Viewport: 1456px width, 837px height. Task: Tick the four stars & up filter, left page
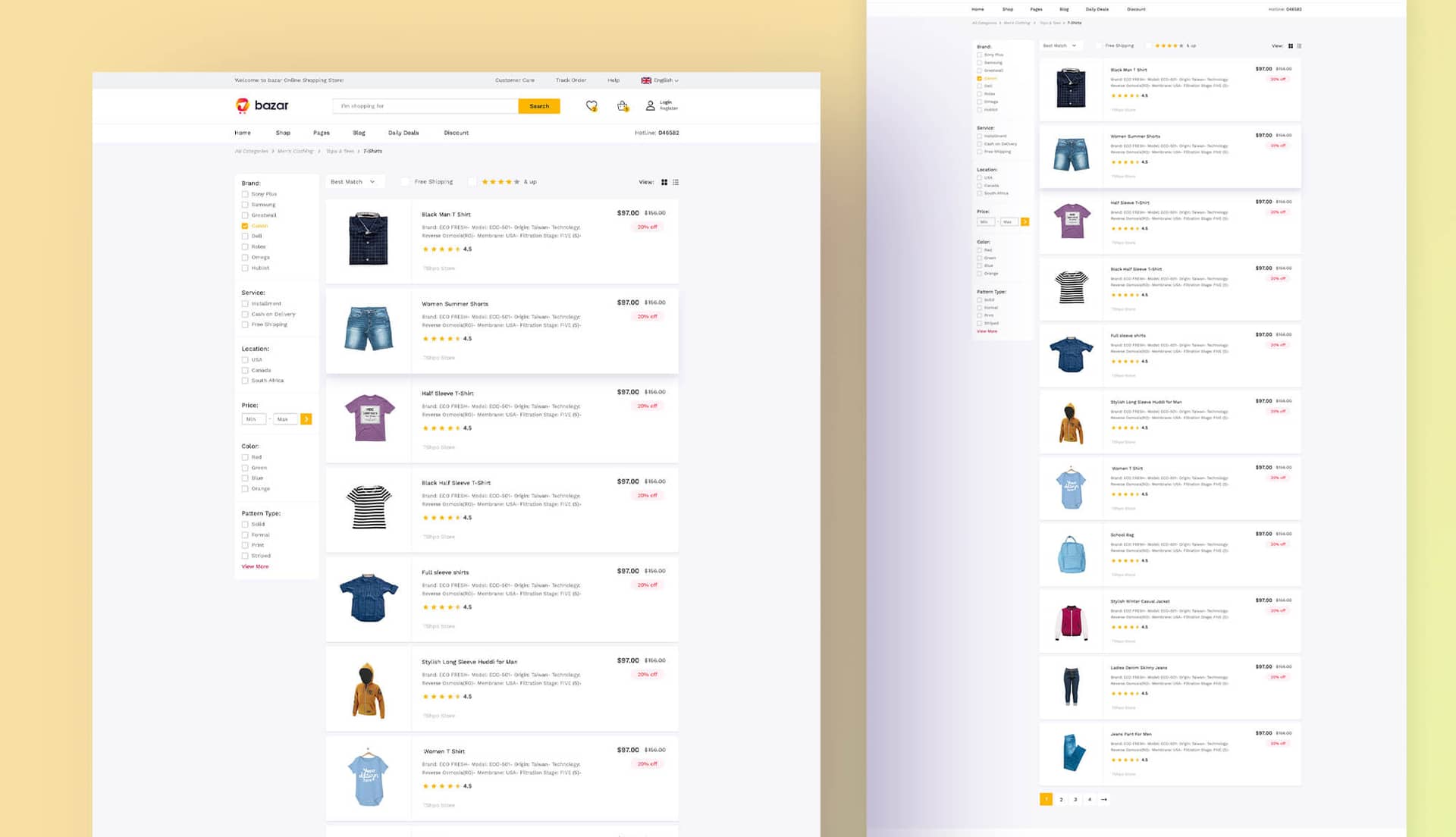click(x=472, y=182)
